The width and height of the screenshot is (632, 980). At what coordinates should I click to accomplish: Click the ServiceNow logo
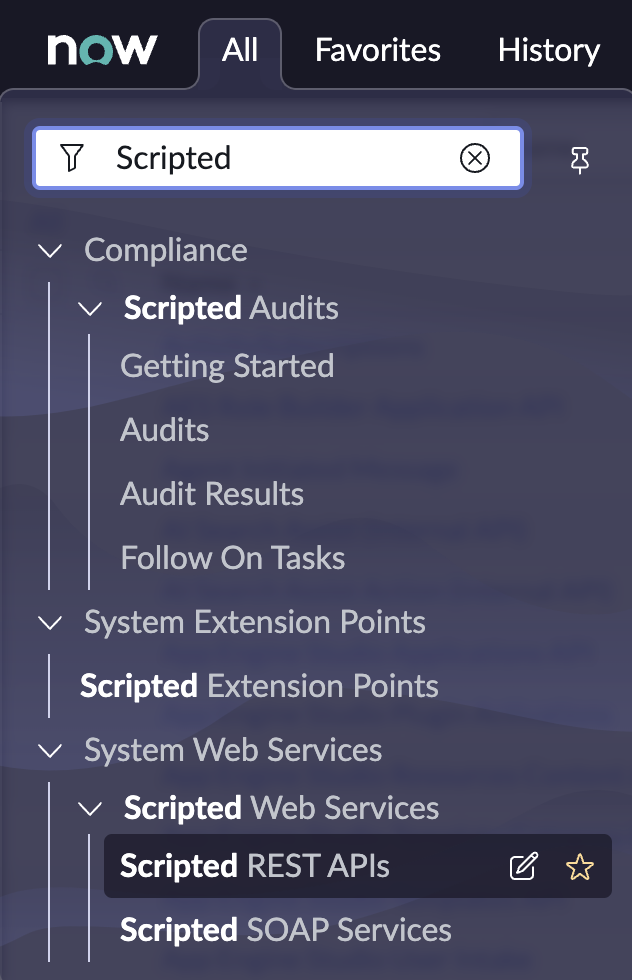(x=103, y=47)
